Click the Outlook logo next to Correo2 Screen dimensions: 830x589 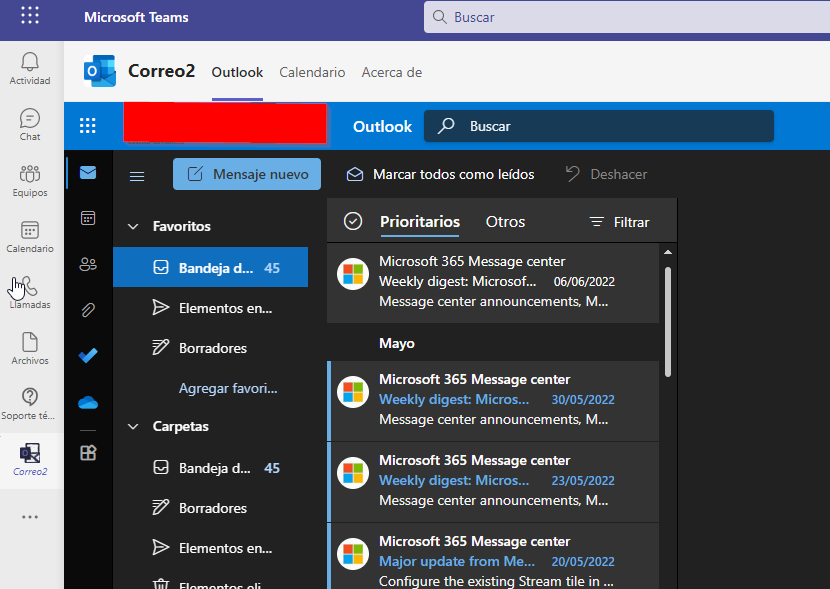point(100,71)
